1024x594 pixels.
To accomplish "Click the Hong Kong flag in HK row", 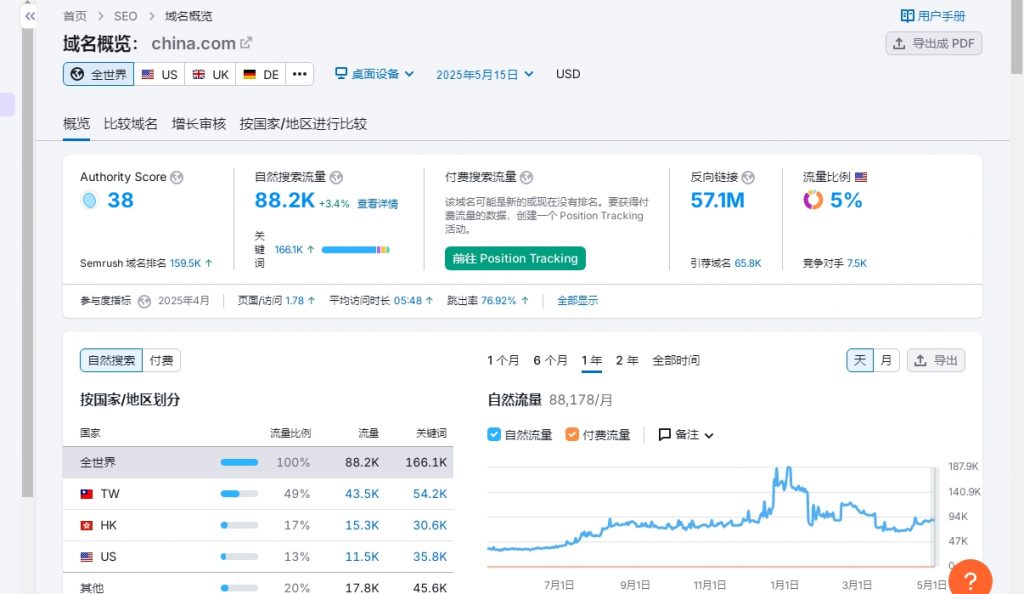I will point(86,525).
